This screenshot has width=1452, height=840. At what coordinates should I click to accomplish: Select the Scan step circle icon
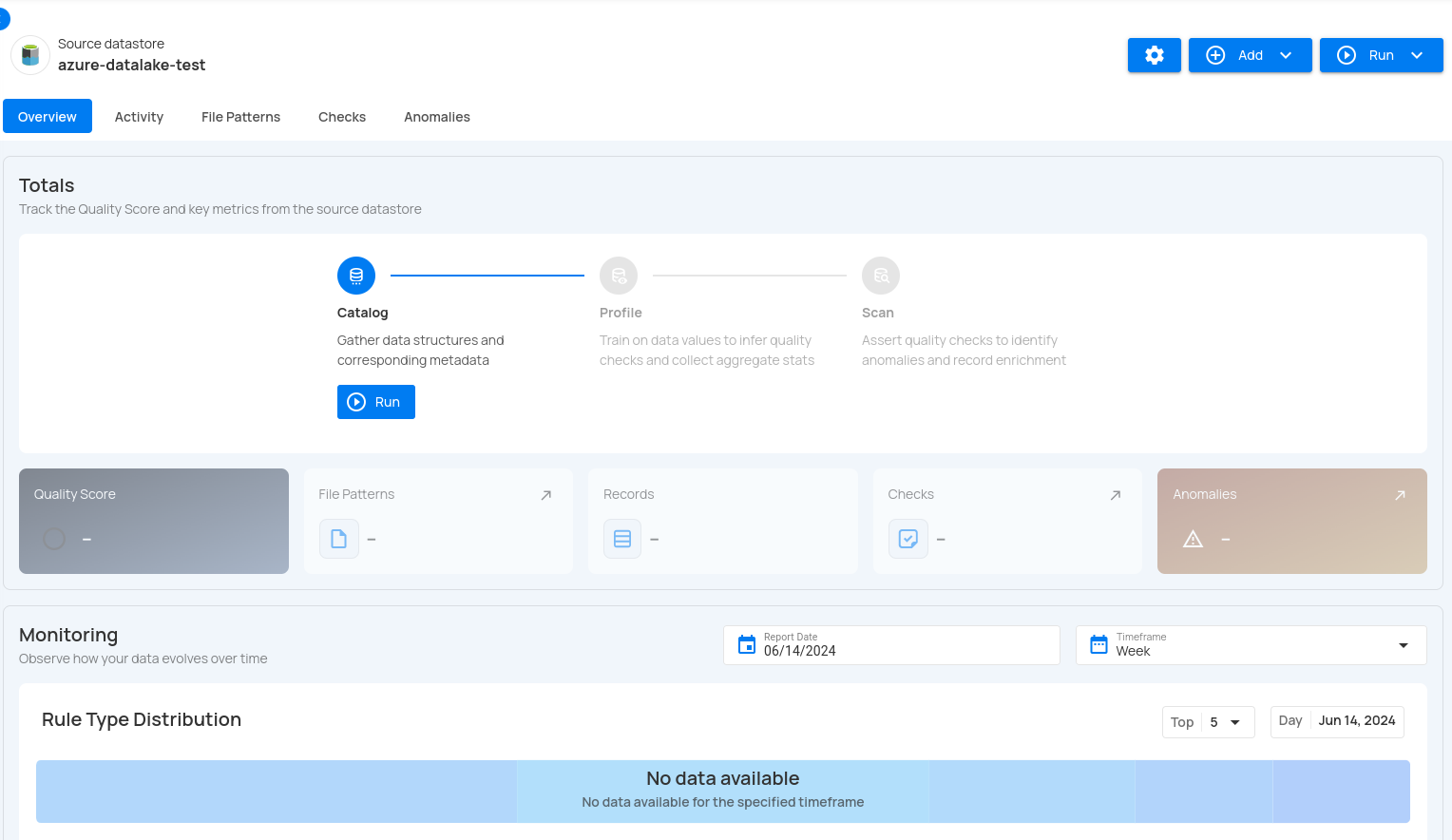pos(881,276)
